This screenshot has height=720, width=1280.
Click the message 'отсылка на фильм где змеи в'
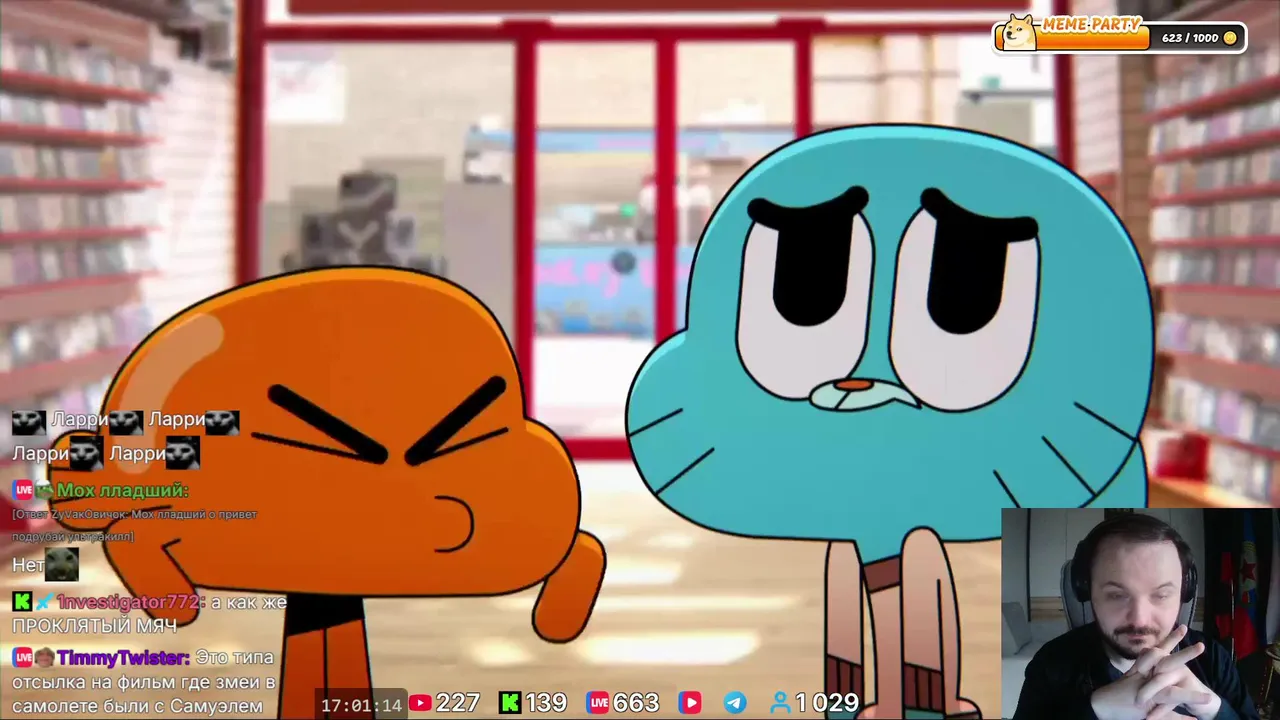(143, 682)
